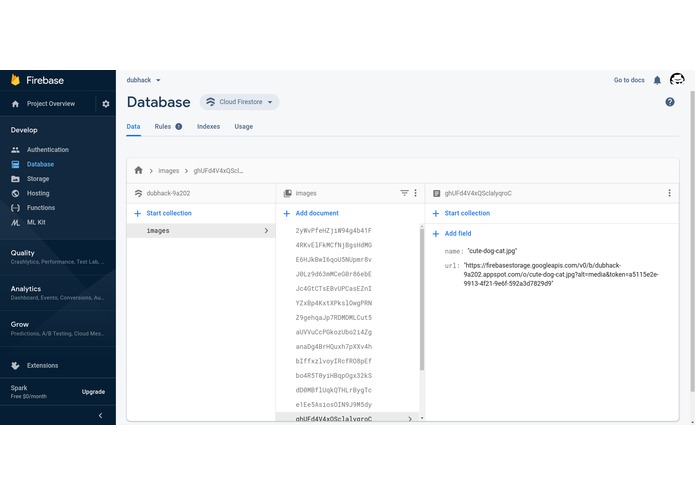Click the help question mark icon
Screen dimensions: 695x494
(670, 102)
